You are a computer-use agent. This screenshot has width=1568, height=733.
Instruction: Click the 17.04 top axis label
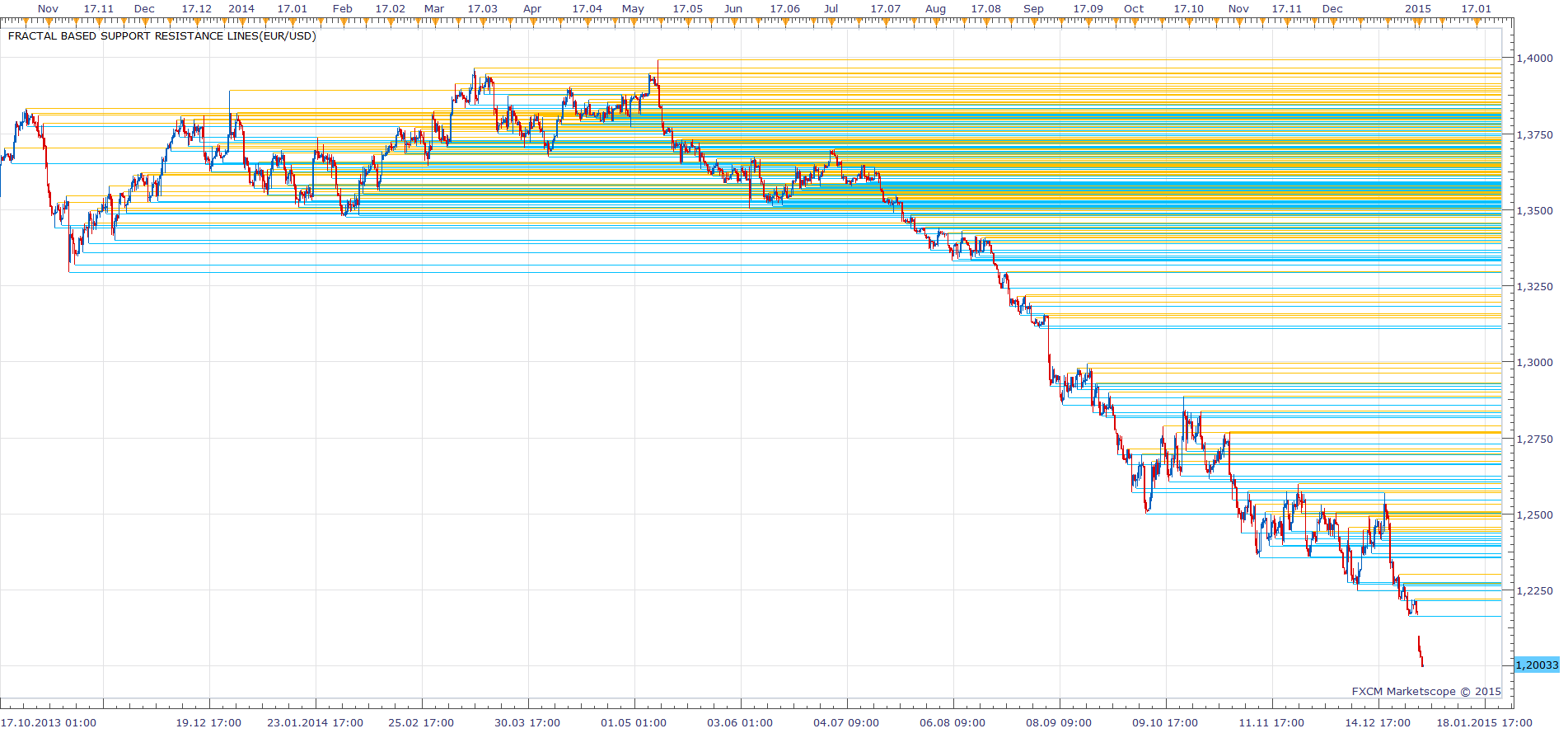[x=587, y=8]
